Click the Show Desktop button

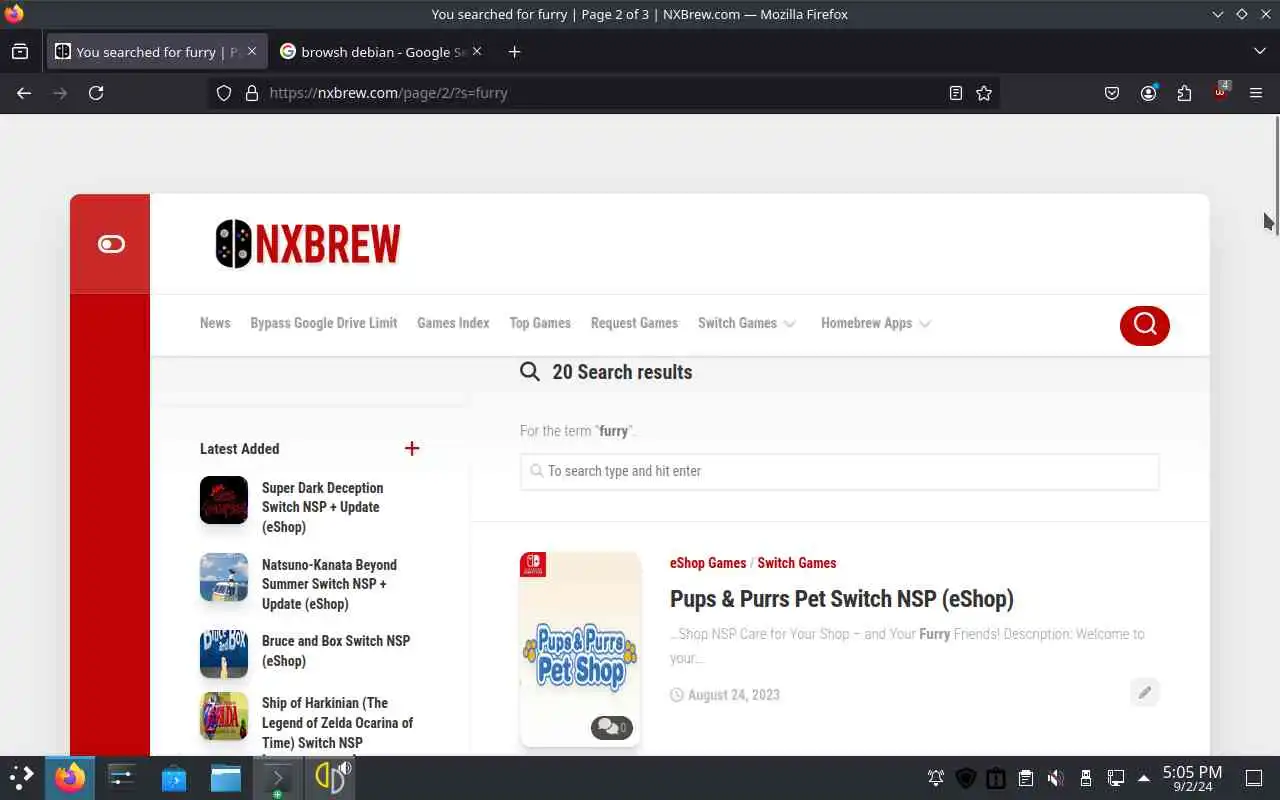coord(1253,778)
